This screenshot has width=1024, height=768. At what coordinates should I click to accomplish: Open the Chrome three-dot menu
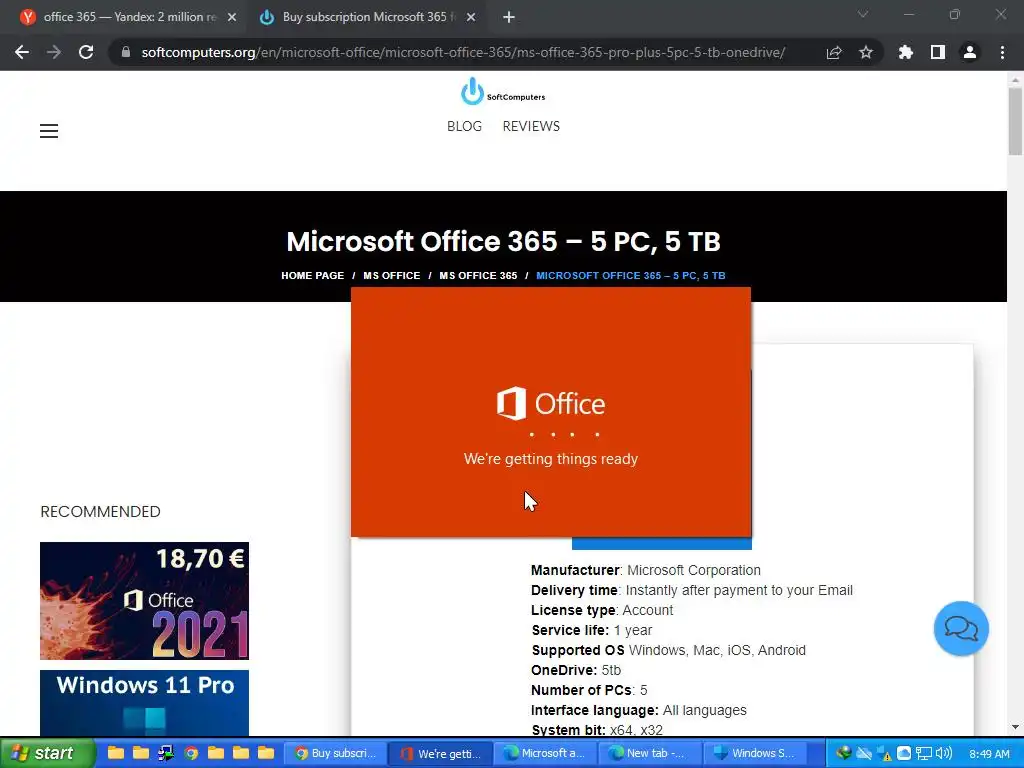coord(1002,52)
